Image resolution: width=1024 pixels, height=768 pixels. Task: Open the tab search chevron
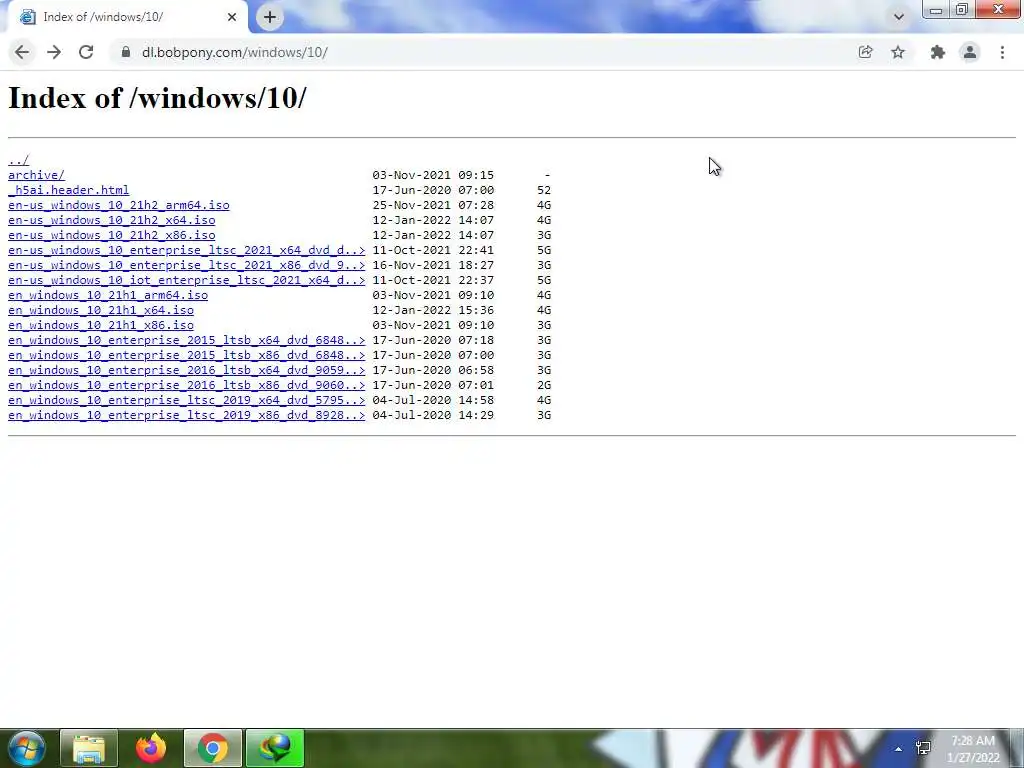click(899, 17)
